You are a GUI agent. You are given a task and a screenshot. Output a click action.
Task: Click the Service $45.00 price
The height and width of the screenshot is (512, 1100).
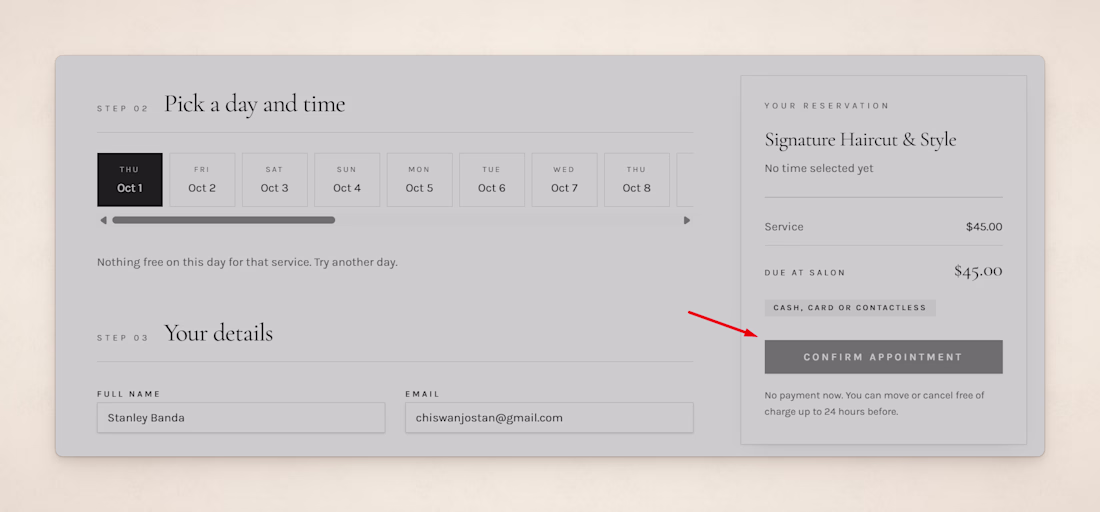click(984, 227)
